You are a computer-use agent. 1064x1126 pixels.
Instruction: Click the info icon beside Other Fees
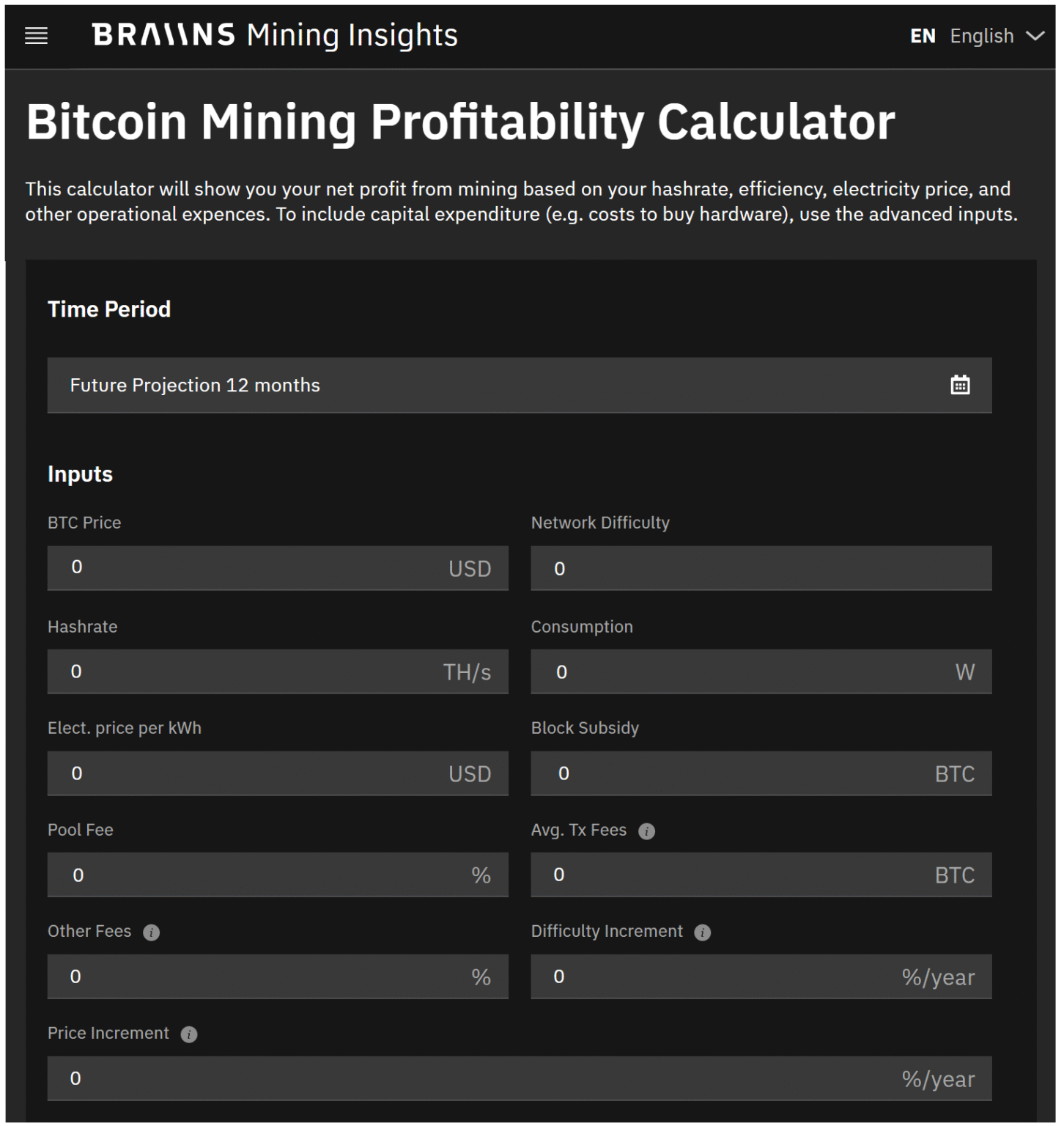pyautogui.click(x=151, y=932)
